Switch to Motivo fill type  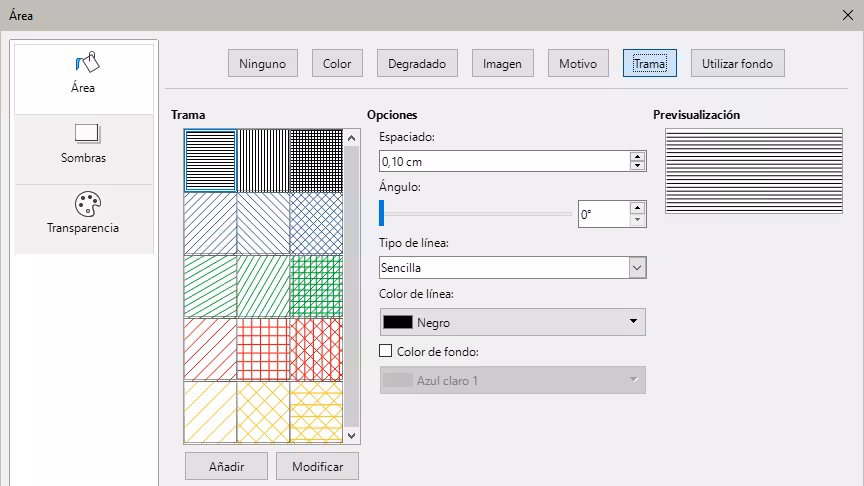pos(578,63)
